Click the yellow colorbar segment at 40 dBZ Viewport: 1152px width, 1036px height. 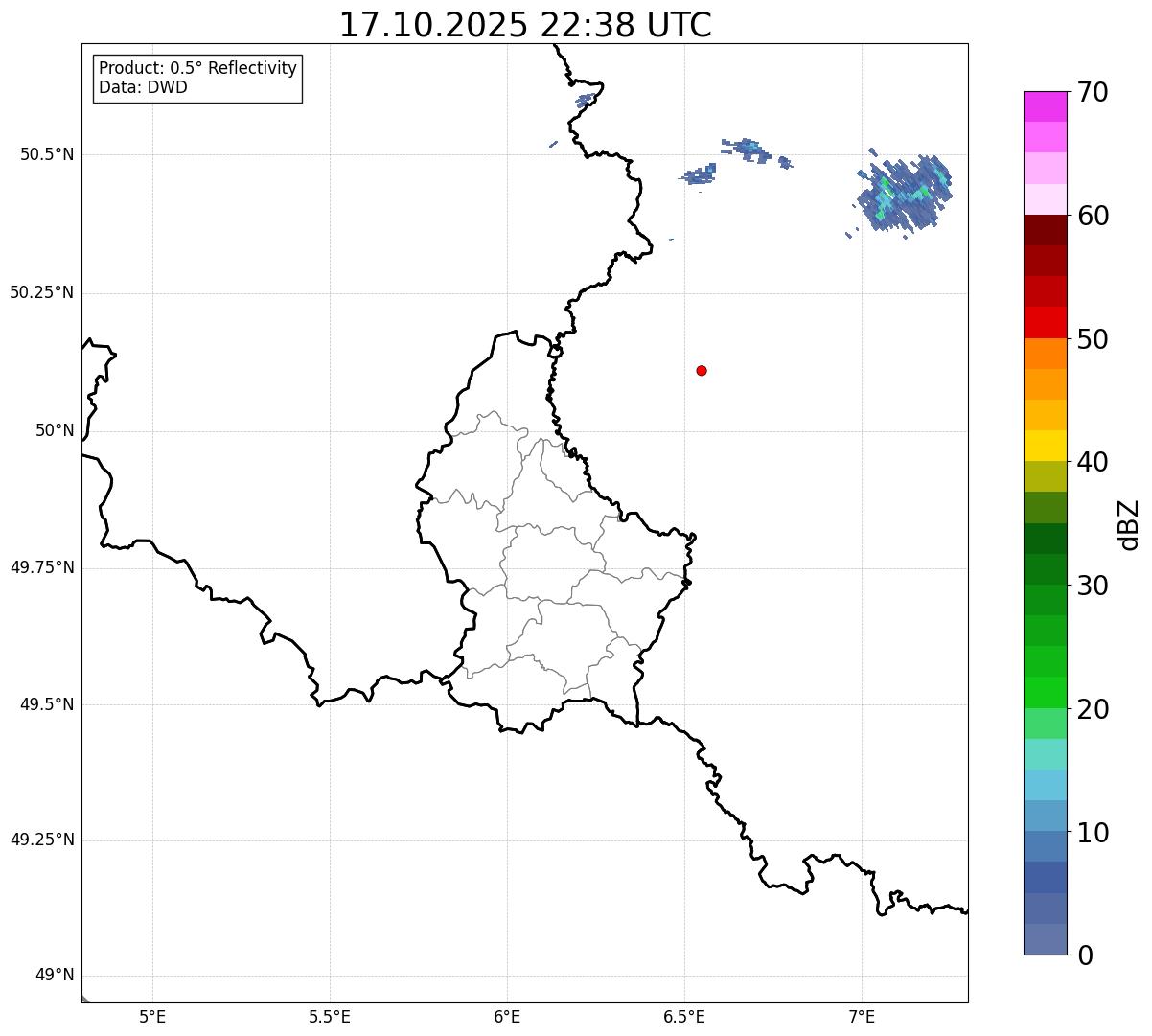tap(1046, 447)
